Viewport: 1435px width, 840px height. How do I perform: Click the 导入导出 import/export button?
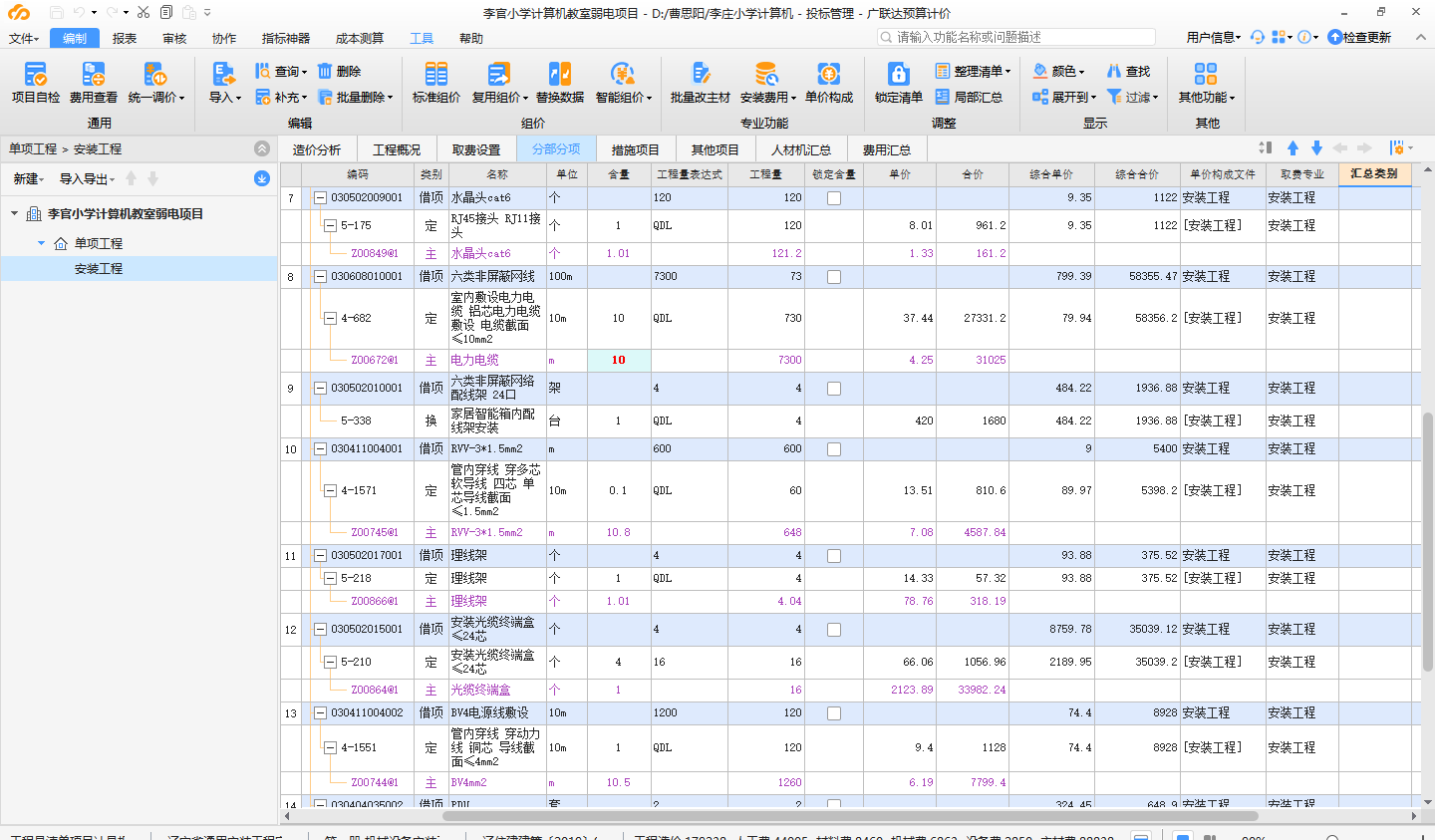(x=87, y=179)
